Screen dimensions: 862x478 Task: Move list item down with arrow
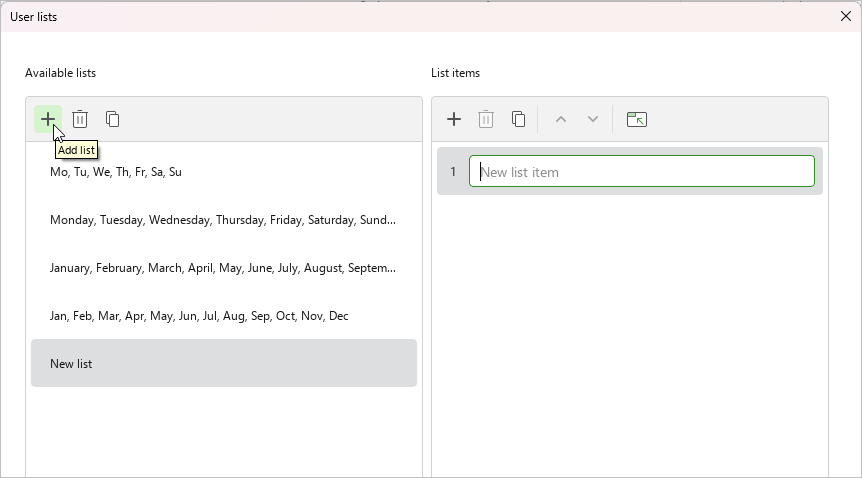[x=593, y=119]
